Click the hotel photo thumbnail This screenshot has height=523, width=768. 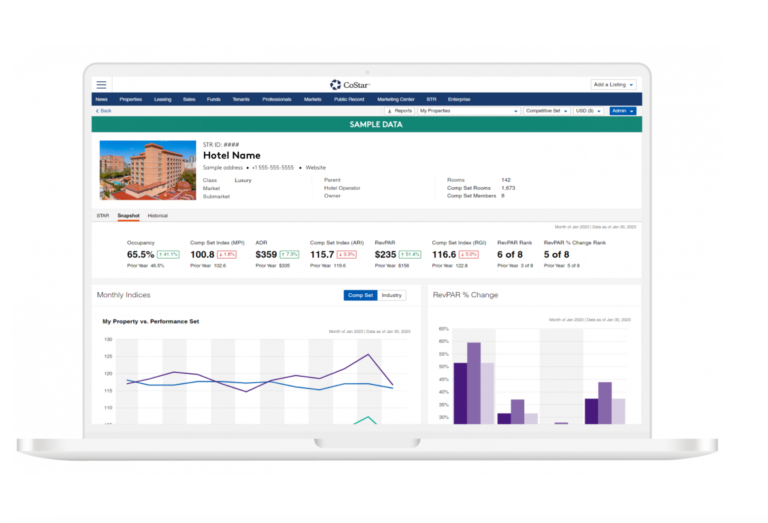tap(147, 170)
